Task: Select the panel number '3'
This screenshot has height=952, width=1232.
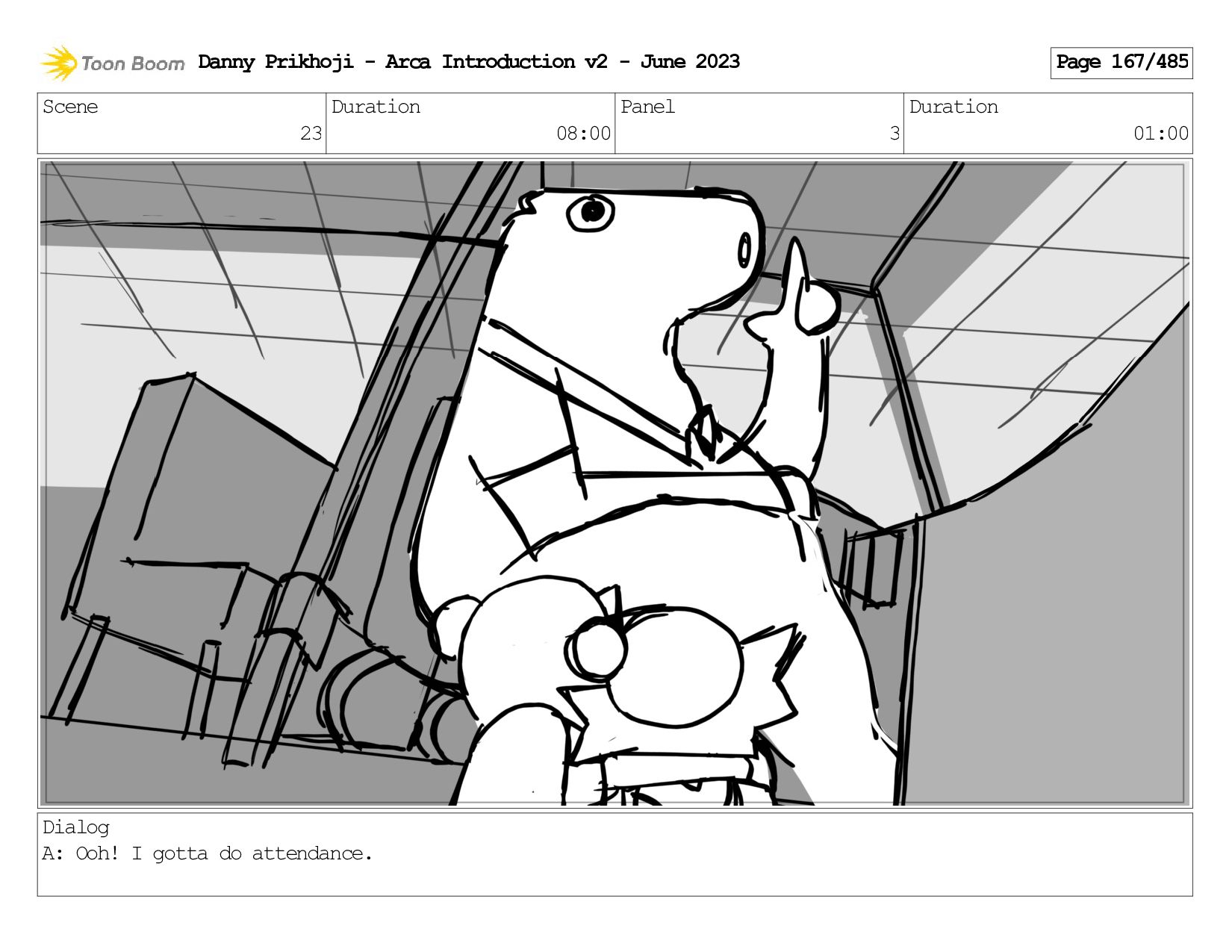Action: (x=895, y=134)
